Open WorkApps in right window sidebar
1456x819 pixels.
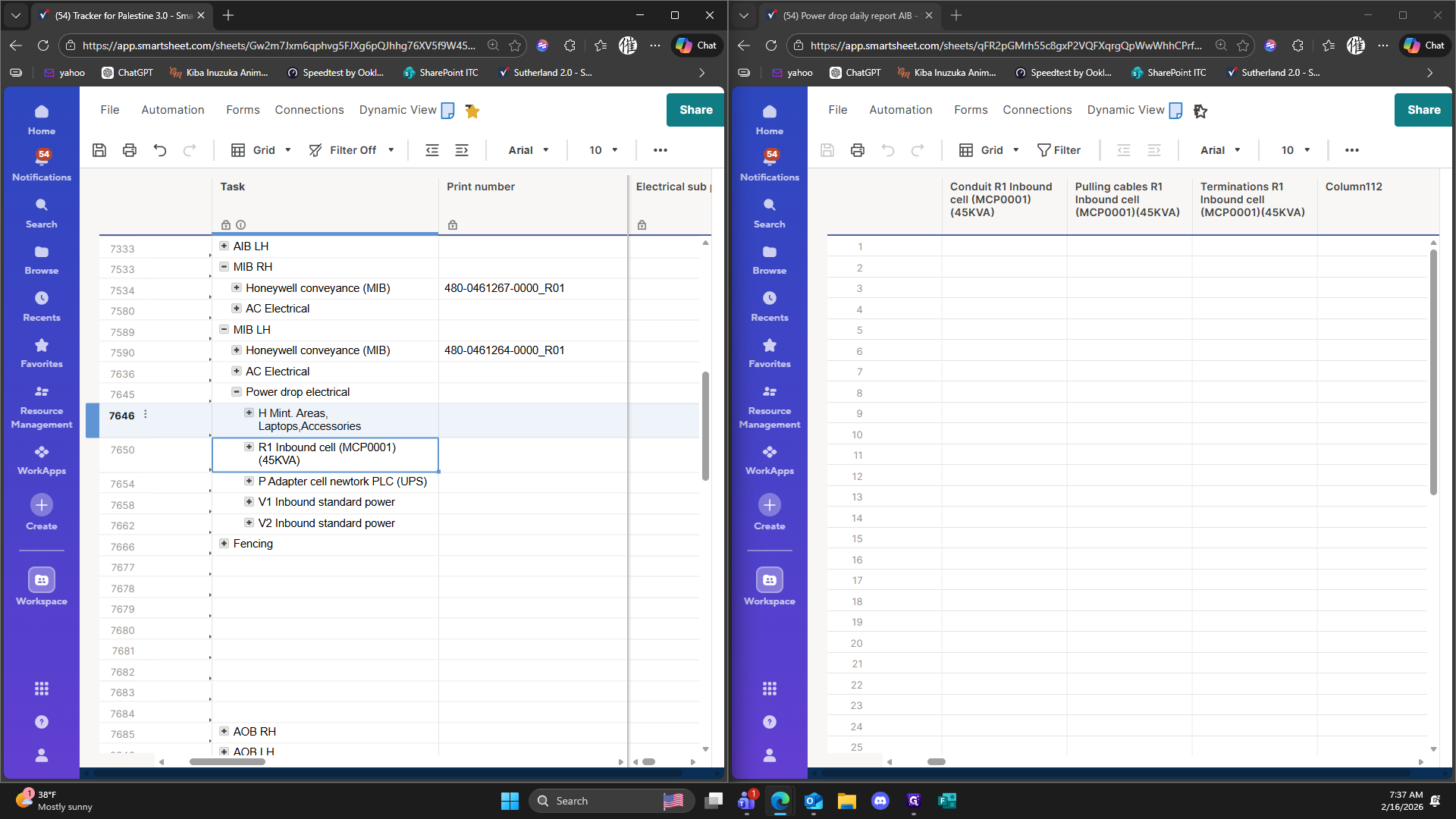(x=769, y=460)
